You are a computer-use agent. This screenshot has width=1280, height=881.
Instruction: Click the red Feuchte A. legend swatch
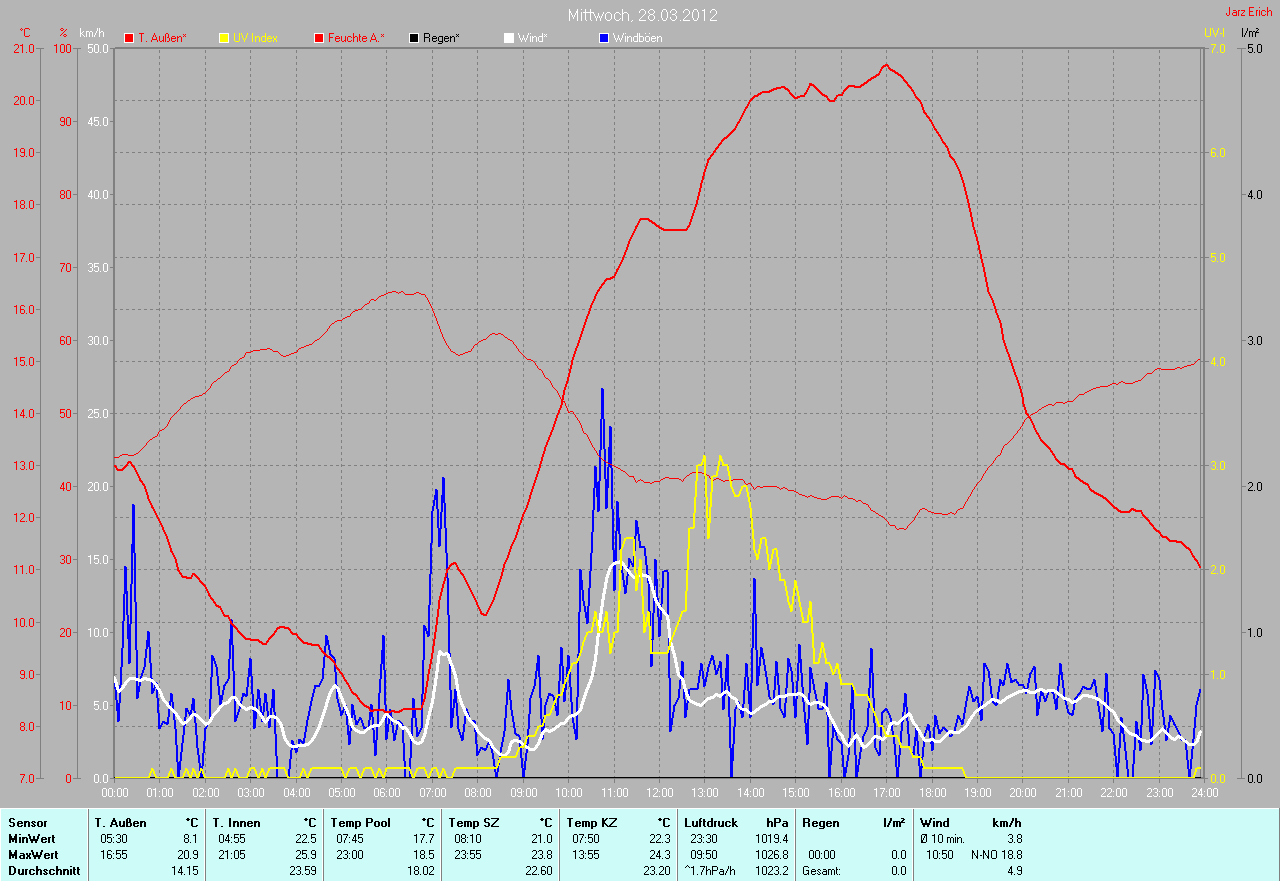[x=320, y=38]
